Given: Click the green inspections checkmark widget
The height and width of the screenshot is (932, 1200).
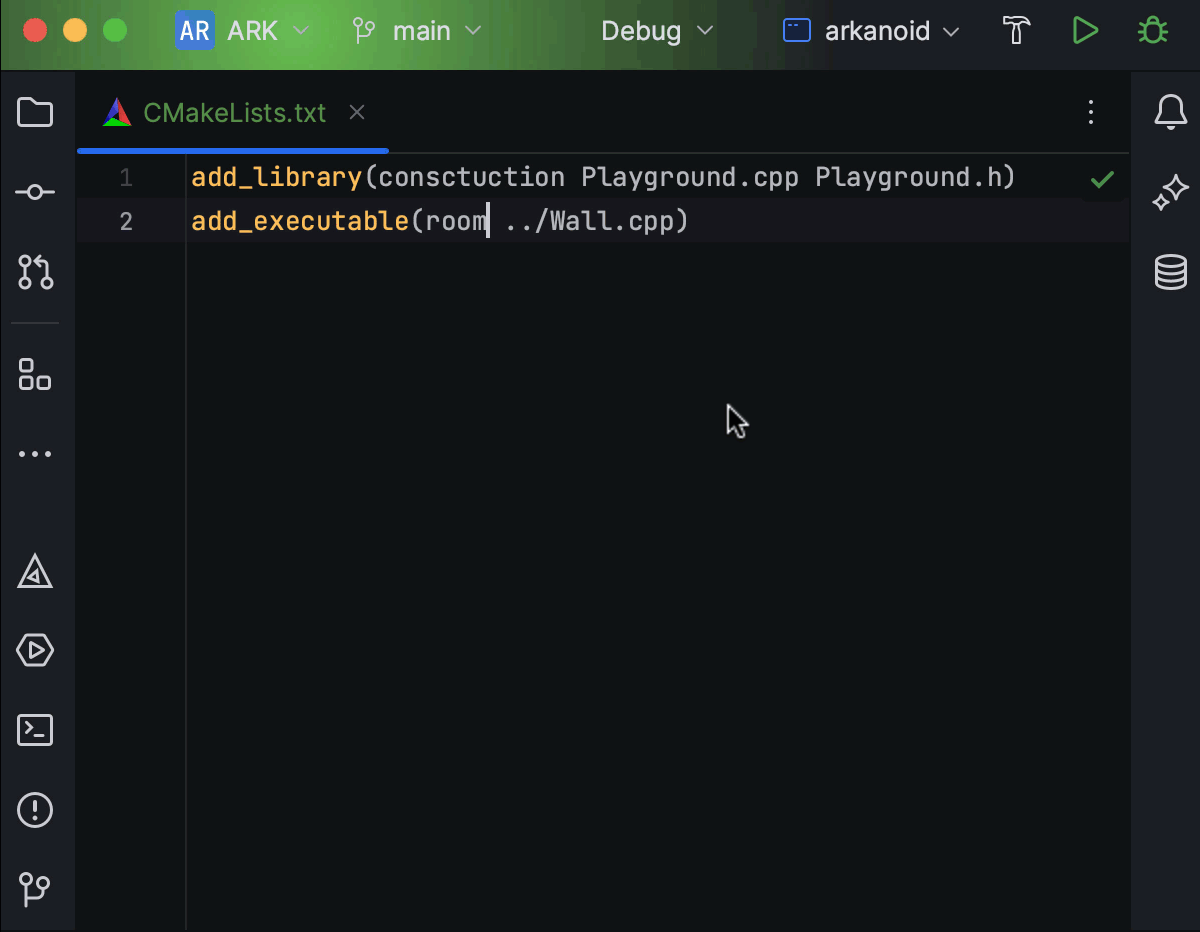Looking at the screenshot, I should [1102, 180].
